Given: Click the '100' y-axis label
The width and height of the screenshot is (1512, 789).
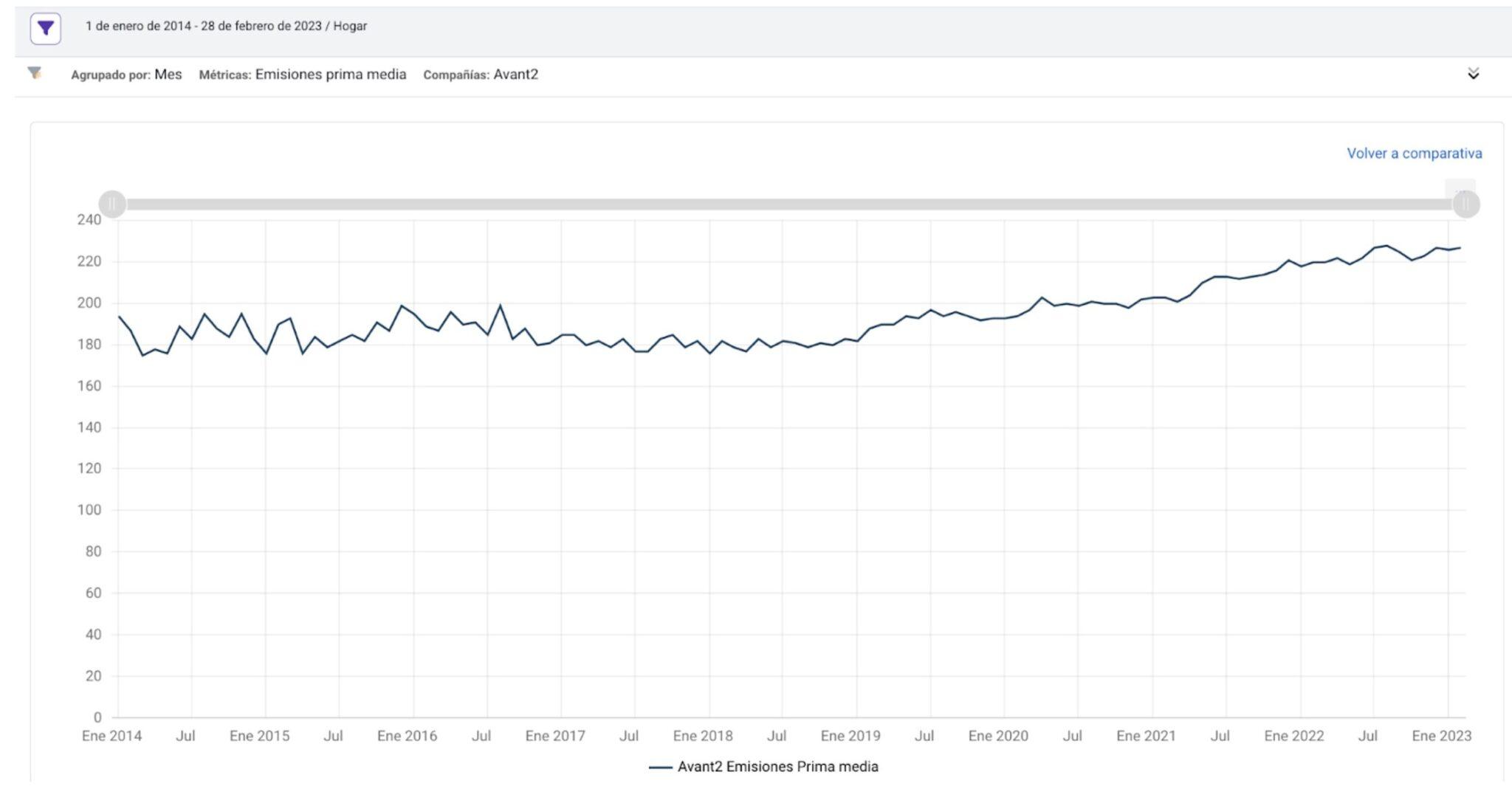Looking at the screenshot, I should pyautogui.click(x=89, y=510).
